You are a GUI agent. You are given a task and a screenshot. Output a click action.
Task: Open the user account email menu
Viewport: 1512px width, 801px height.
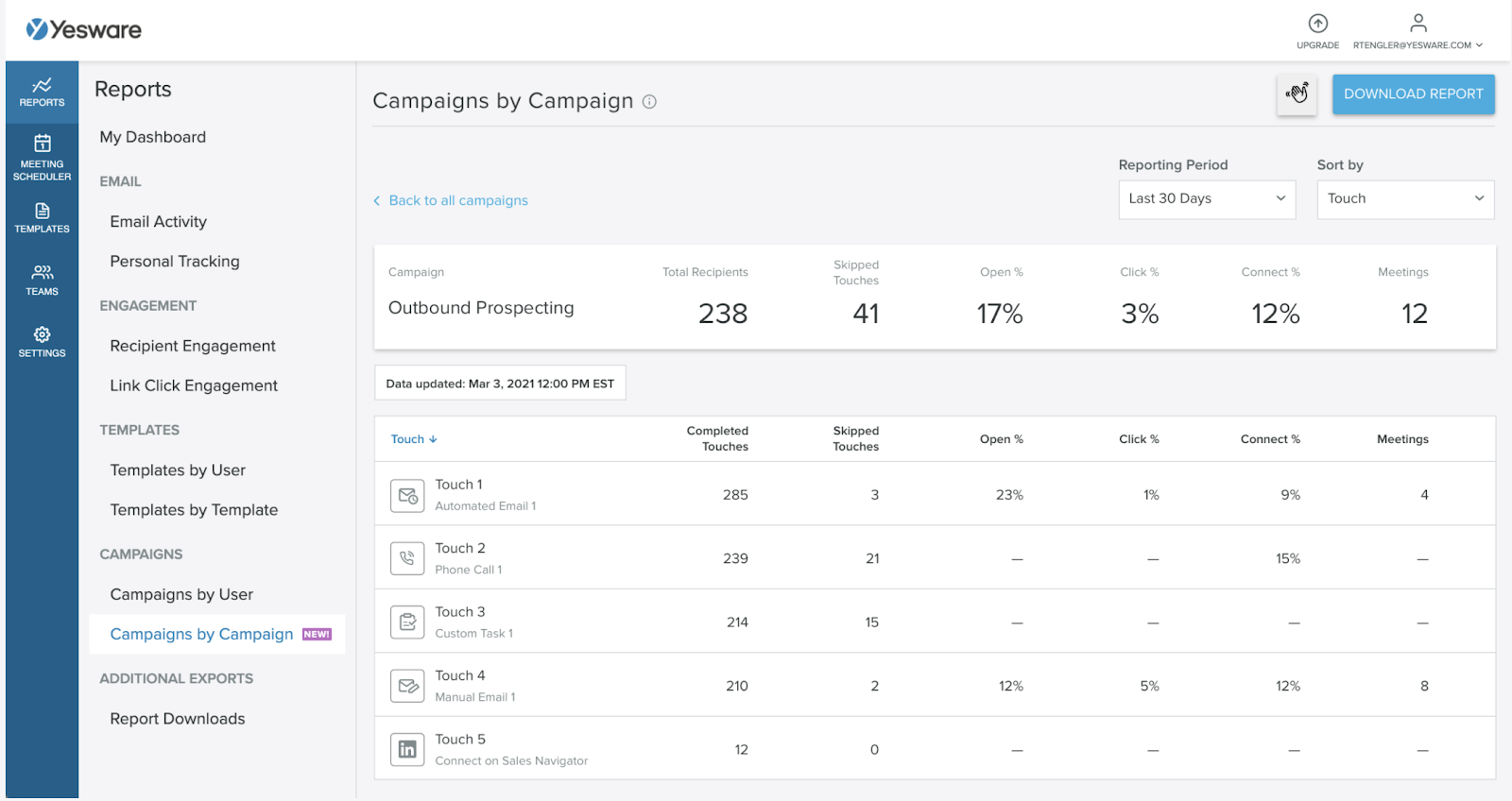pyautogui.click(x=1417, y=44)
